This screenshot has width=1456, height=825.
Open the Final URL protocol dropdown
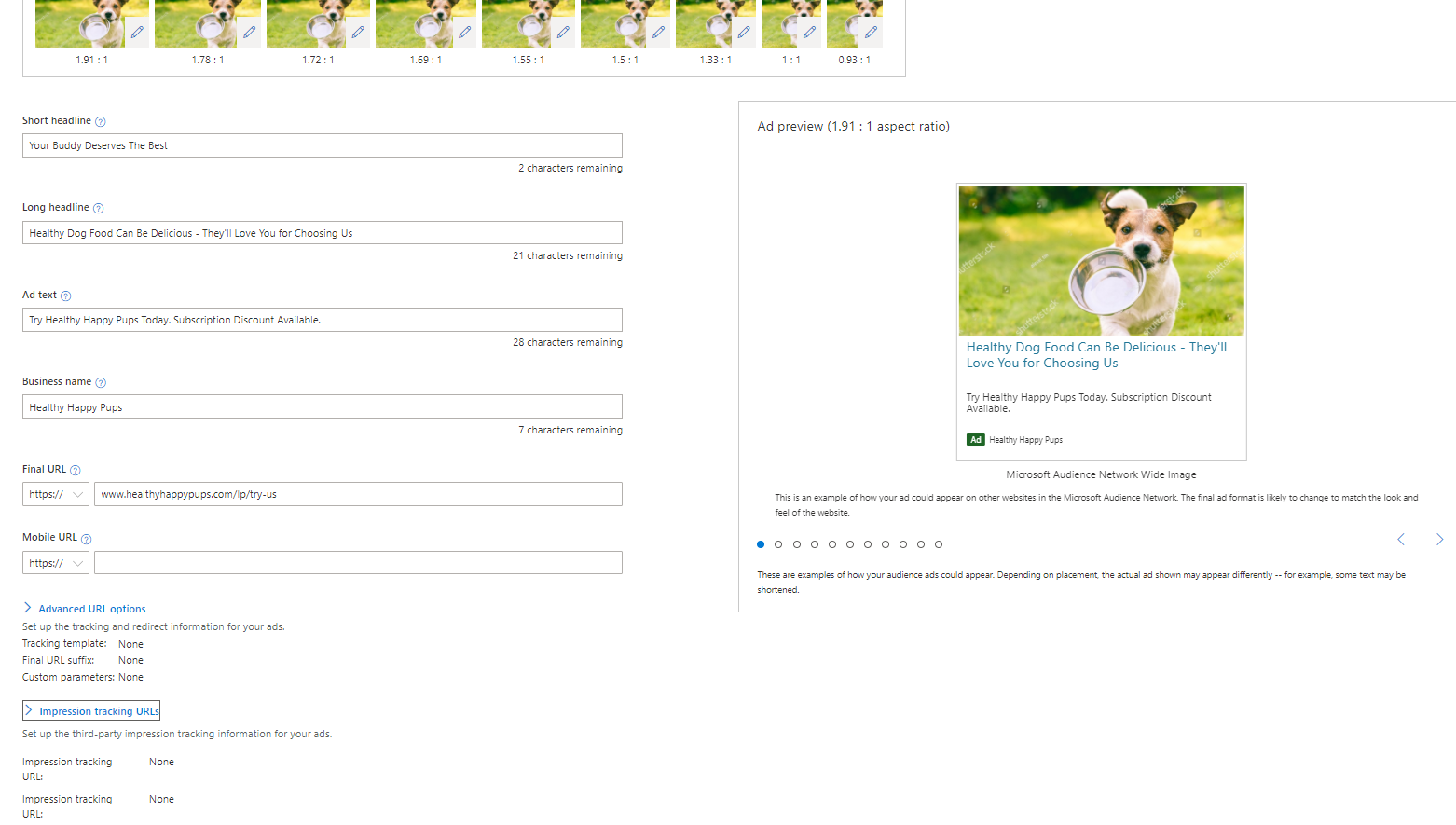coord(56,495)
